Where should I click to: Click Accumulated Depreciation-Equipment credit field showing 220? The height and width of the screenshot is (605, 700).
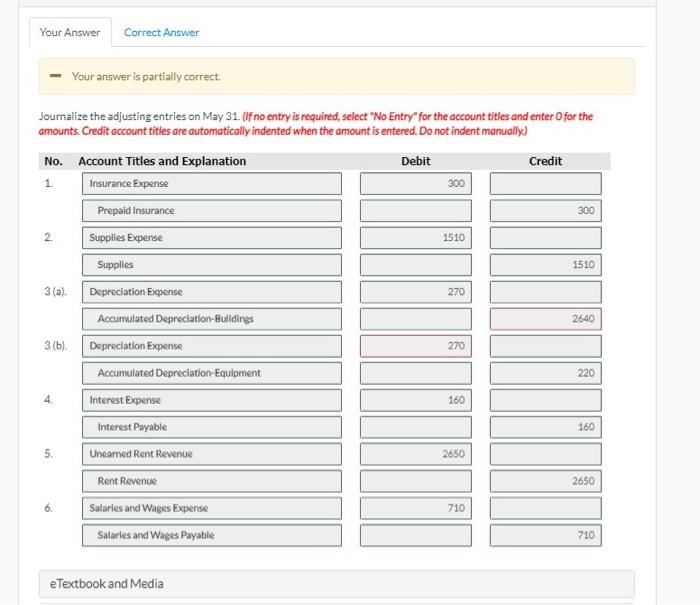pos(546,373)
